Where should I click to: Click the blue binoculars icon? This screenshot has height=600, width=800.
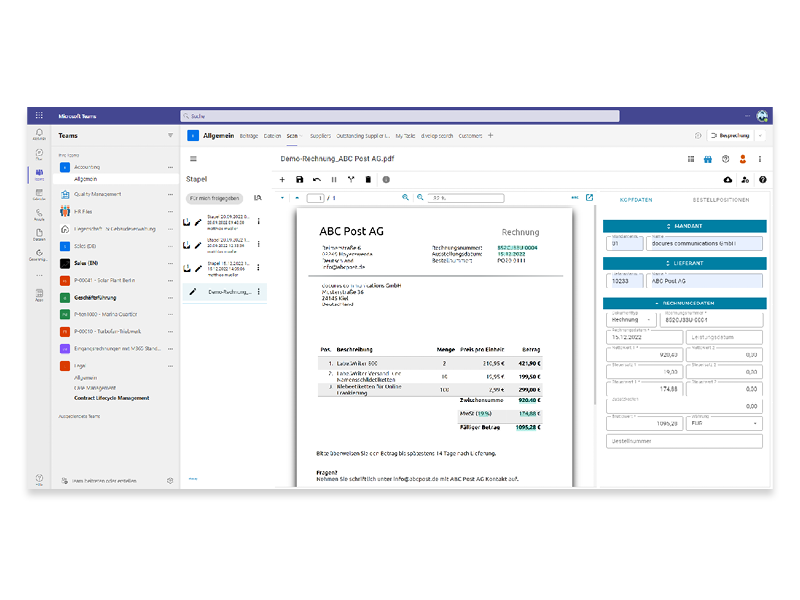[x=708, y=159]
